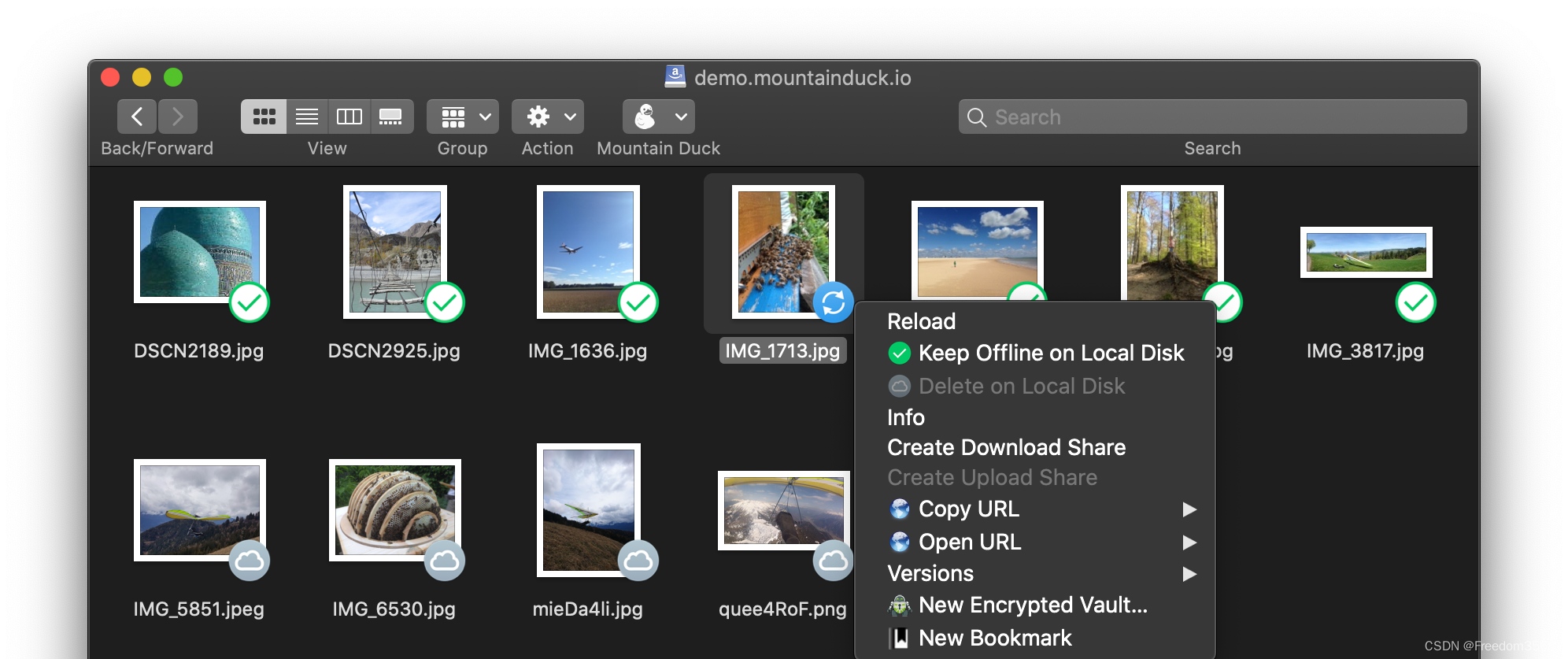Open the Group options dropdown

[x=463, y=117]
